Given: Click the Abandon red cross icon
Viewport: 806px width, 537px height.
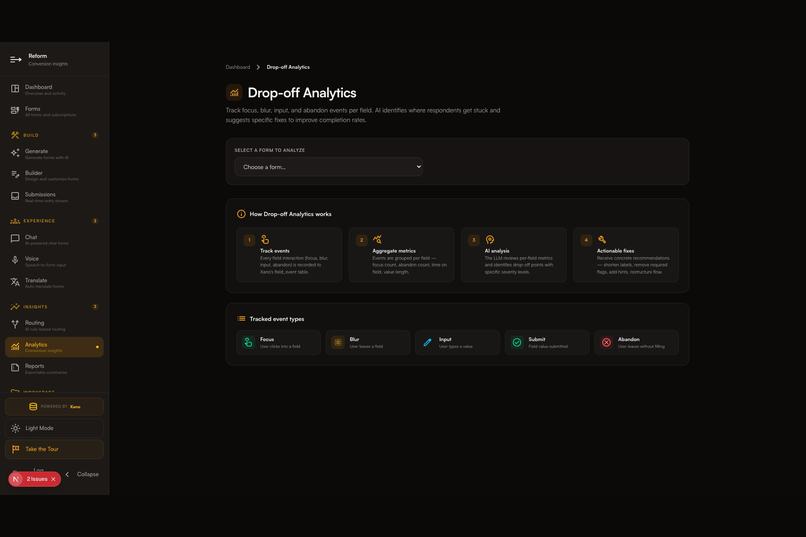Looking at the screenshot, I should tap(607, 342).
